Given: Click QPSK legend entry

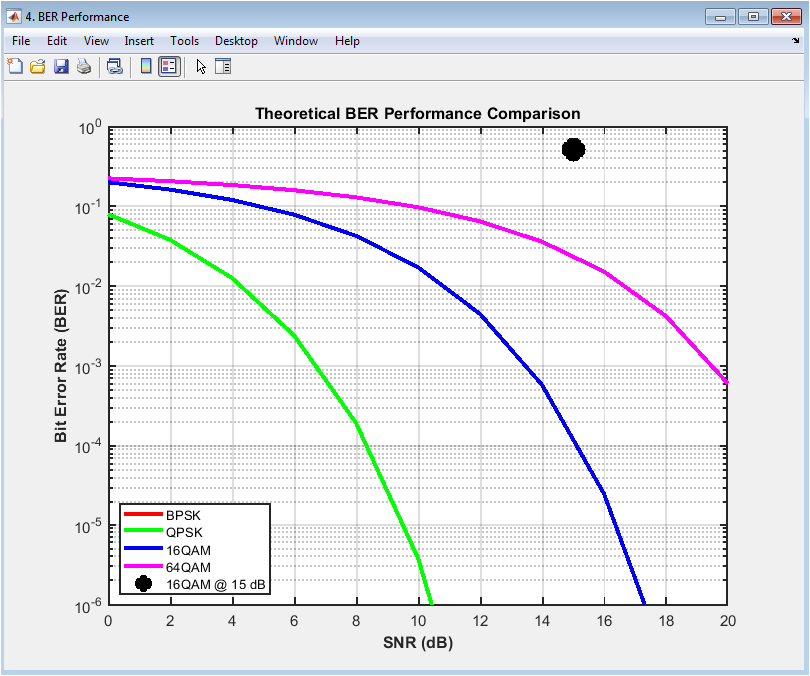Looking at the screenshot, I should pyautogui.click(x=184, y=532).
